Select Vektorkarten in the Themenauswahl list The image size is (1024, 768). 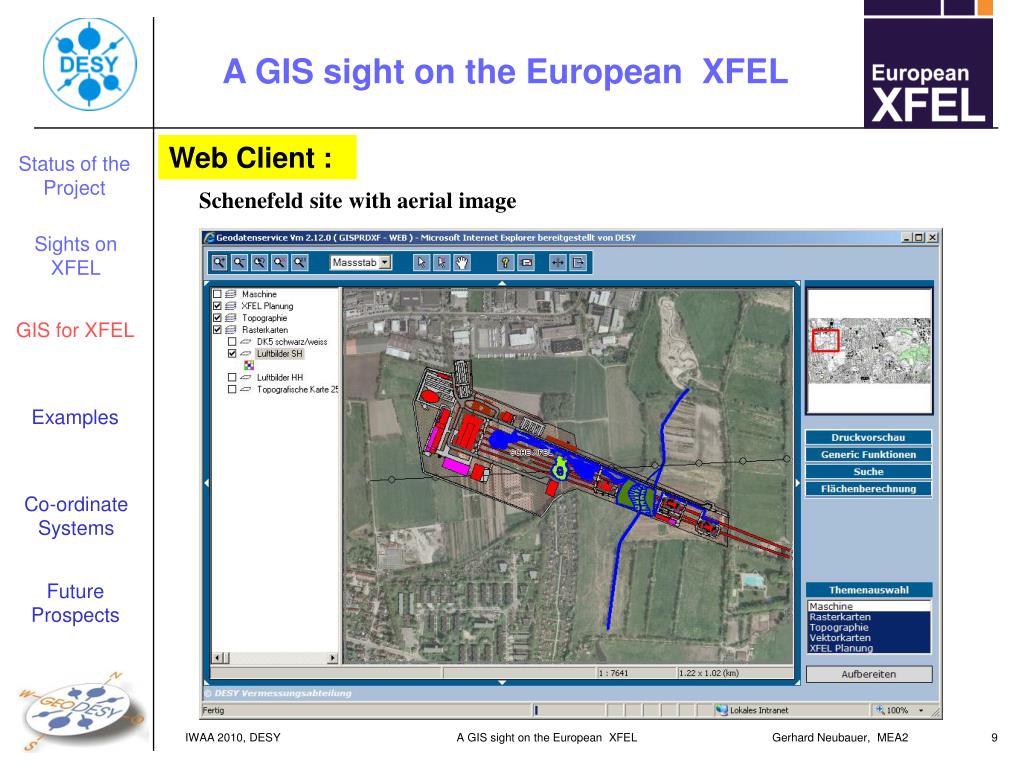(x=840, y=637)
